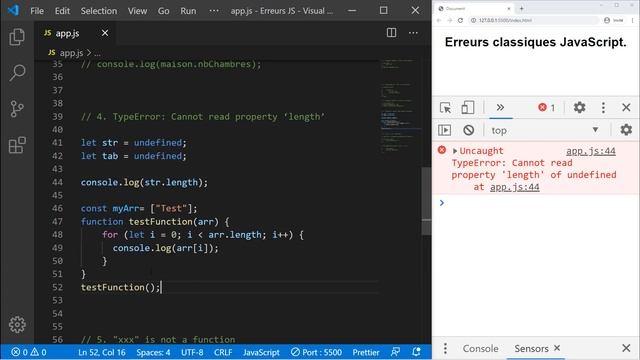
Task: Open the View menu
Action: 137,11
